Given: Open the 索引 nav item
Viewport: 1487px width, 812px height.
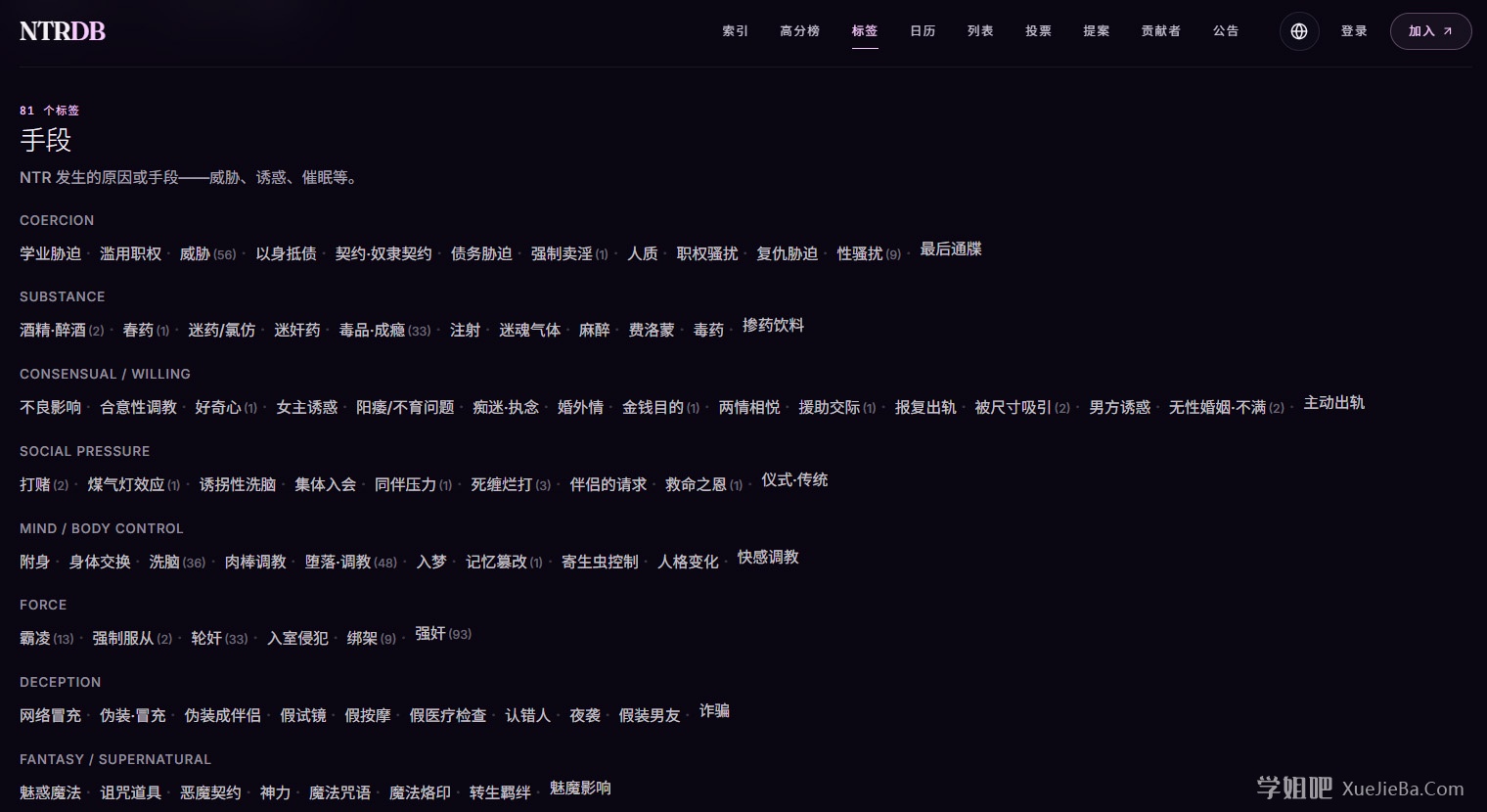Looking at the screenshot, I should (736, 31).
